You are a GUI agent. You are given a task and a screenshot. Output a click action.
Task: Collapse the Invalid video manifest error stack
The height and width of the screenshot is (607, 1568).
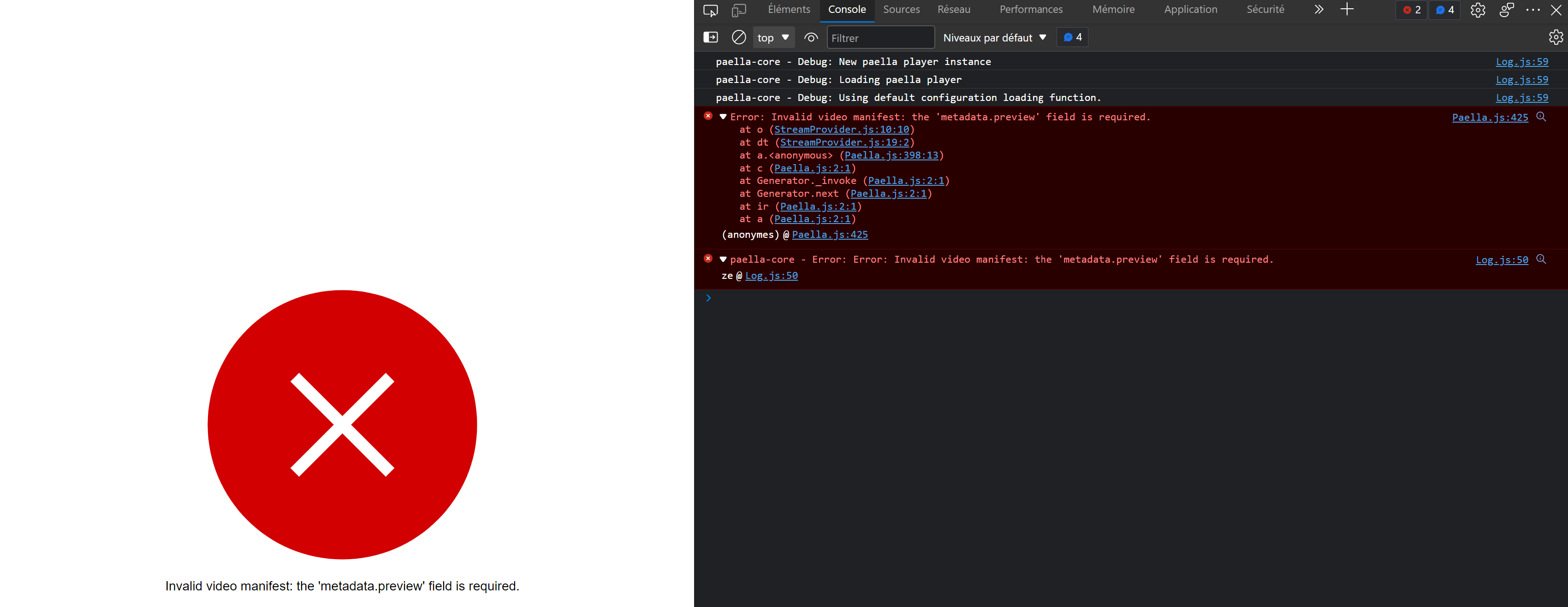pos(723,116)
